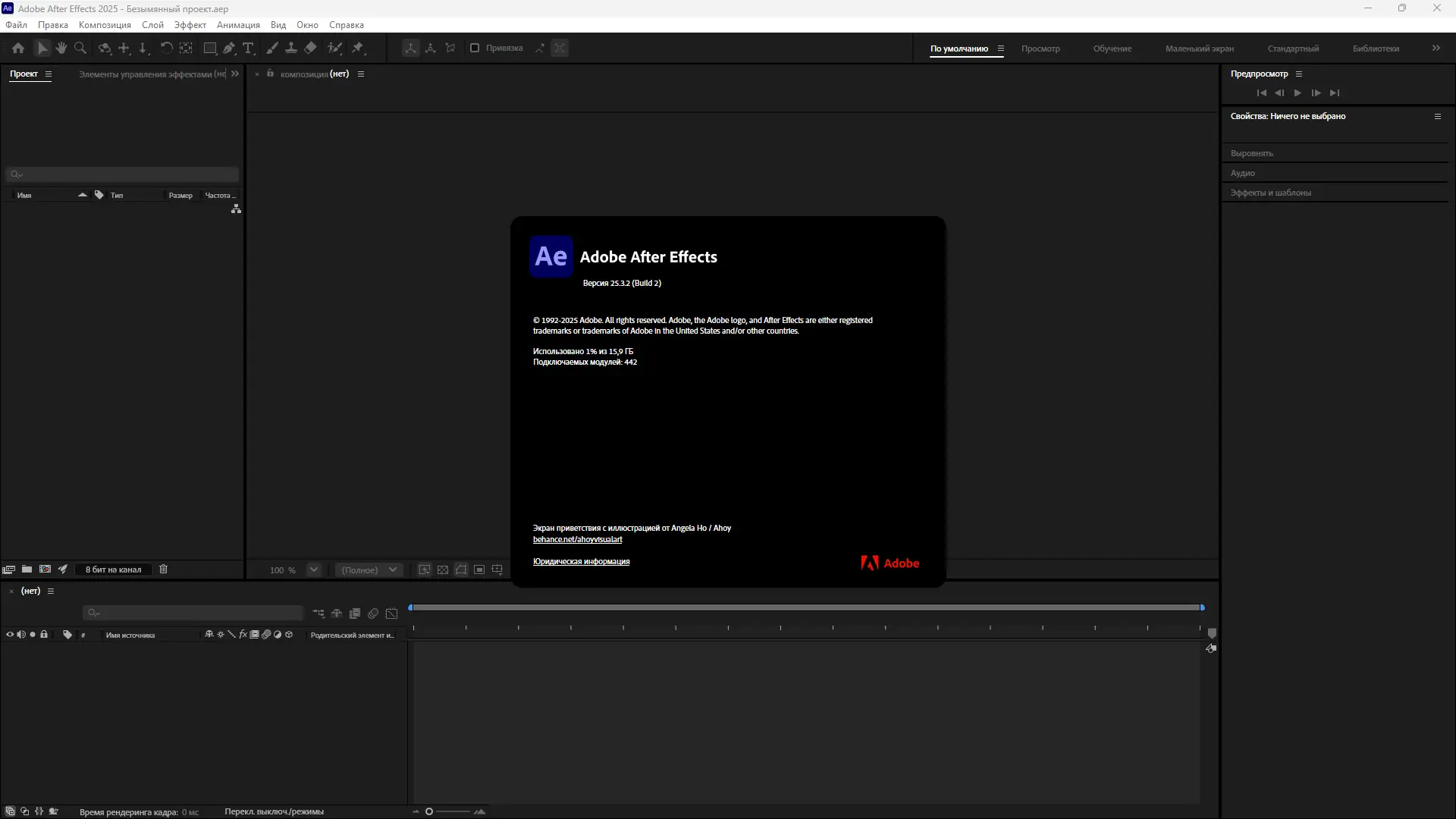
Task: Select the Pen tool
Action: click(228, 48)
